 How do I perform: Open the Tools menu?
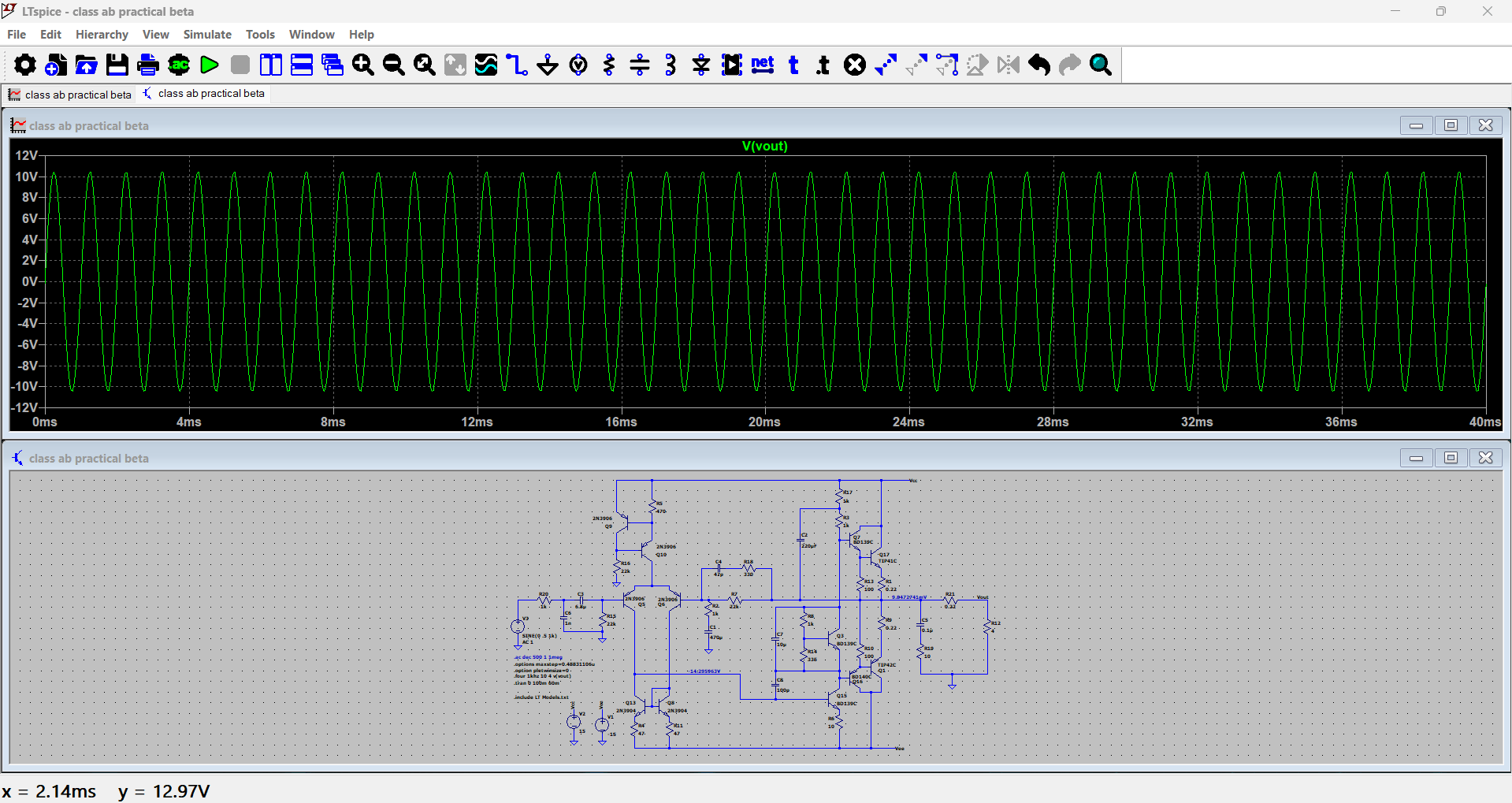click(x=260, y=35)
